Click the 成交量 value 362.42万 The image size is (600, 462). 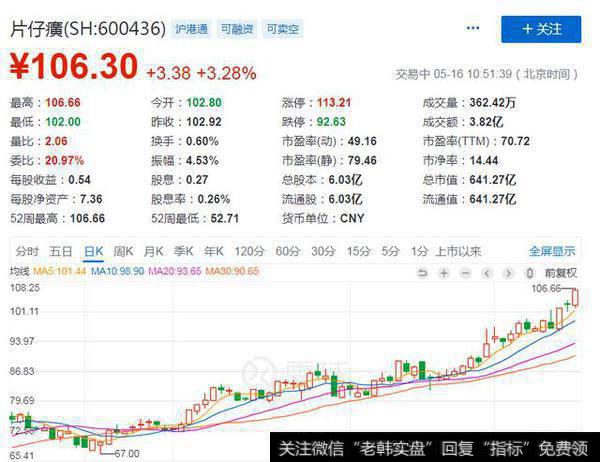[x=493, y=103]
